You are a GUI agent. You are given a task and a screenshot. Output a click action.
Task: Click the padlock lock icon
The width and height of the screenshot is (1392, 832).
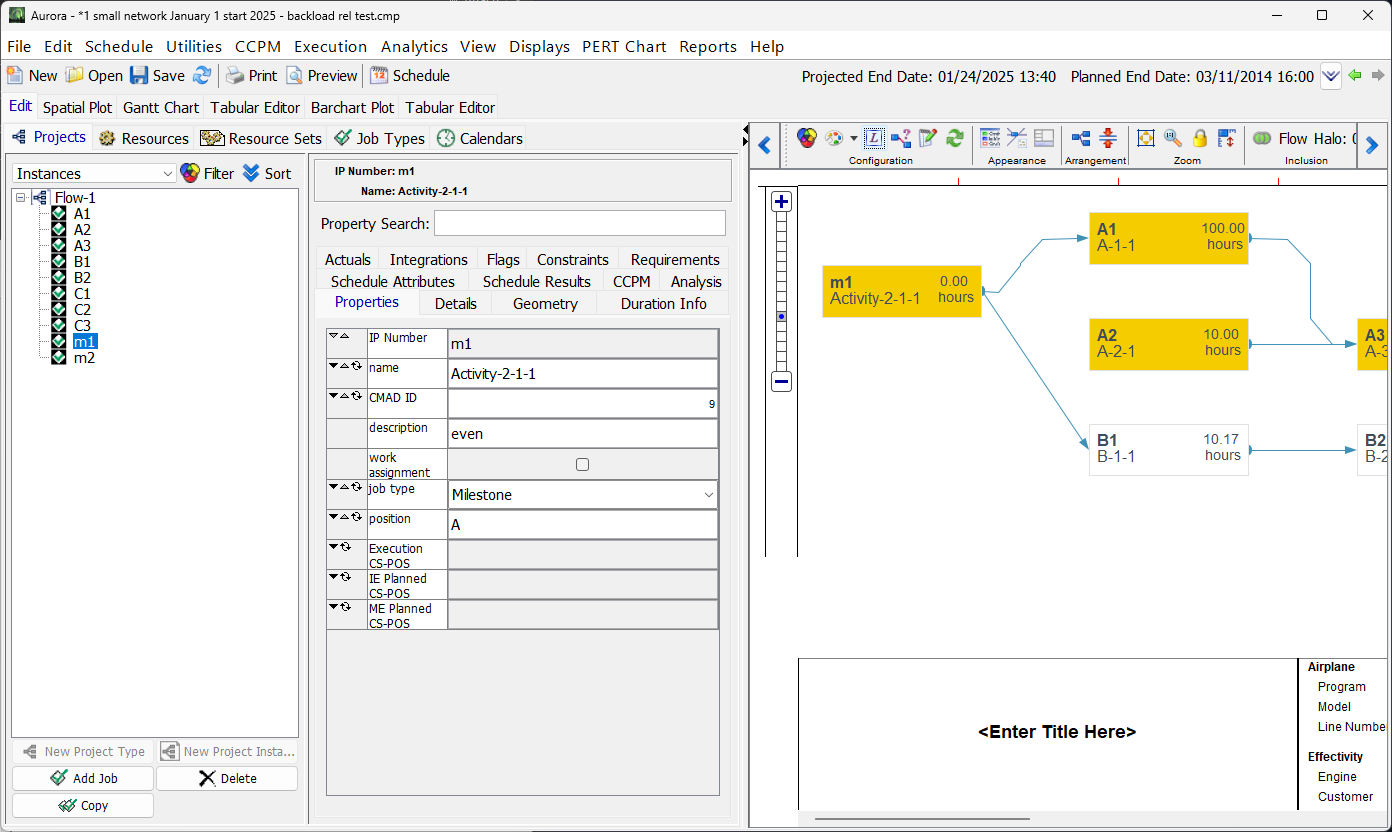pyautogui.click(x=1200, y=139)
